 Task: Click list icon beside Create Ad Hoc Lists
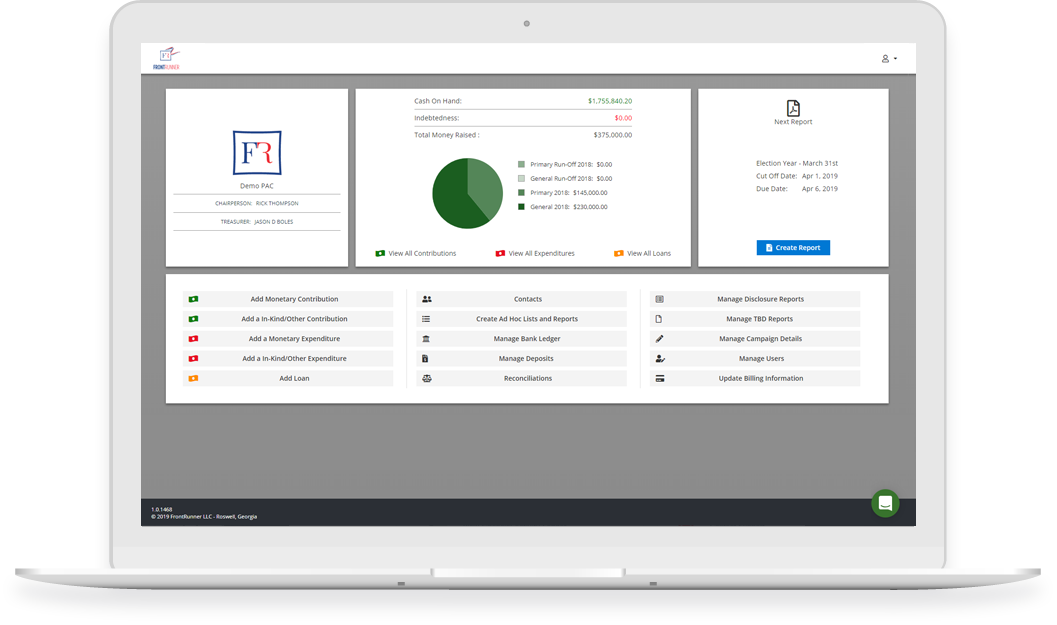(426, 319)
